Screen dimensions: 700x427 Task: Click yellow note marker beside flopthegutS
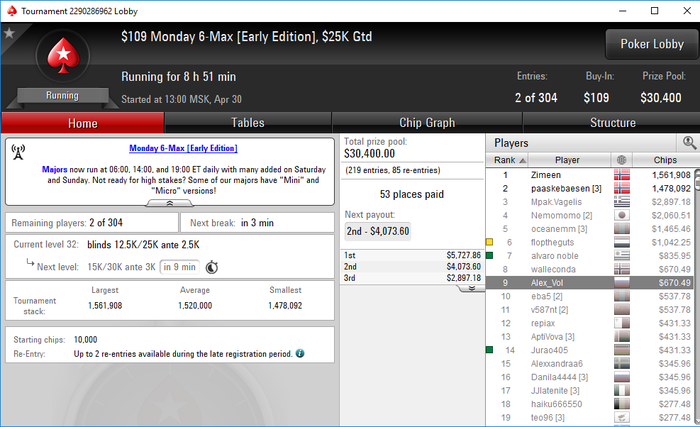[x=489, y=242]
